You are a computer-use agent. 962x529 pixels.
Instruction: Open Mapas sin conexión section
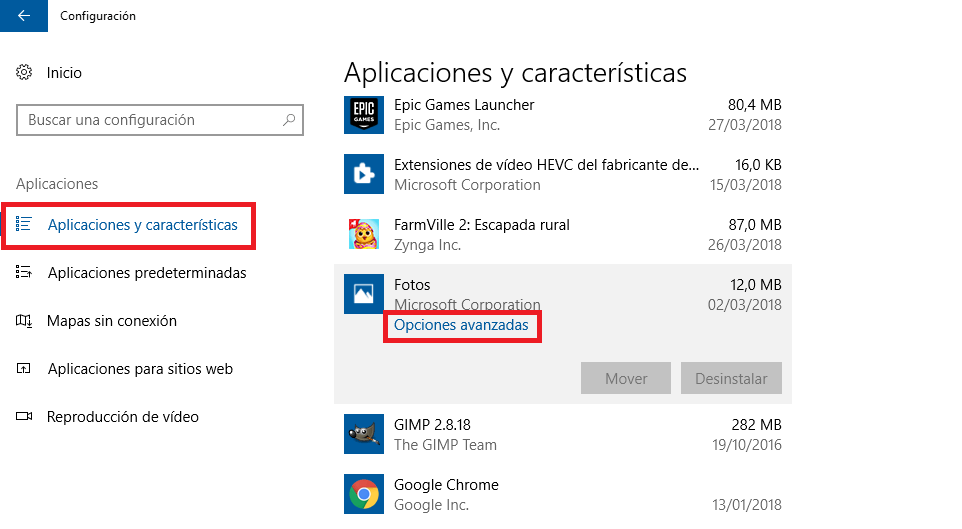click(112, 320)
